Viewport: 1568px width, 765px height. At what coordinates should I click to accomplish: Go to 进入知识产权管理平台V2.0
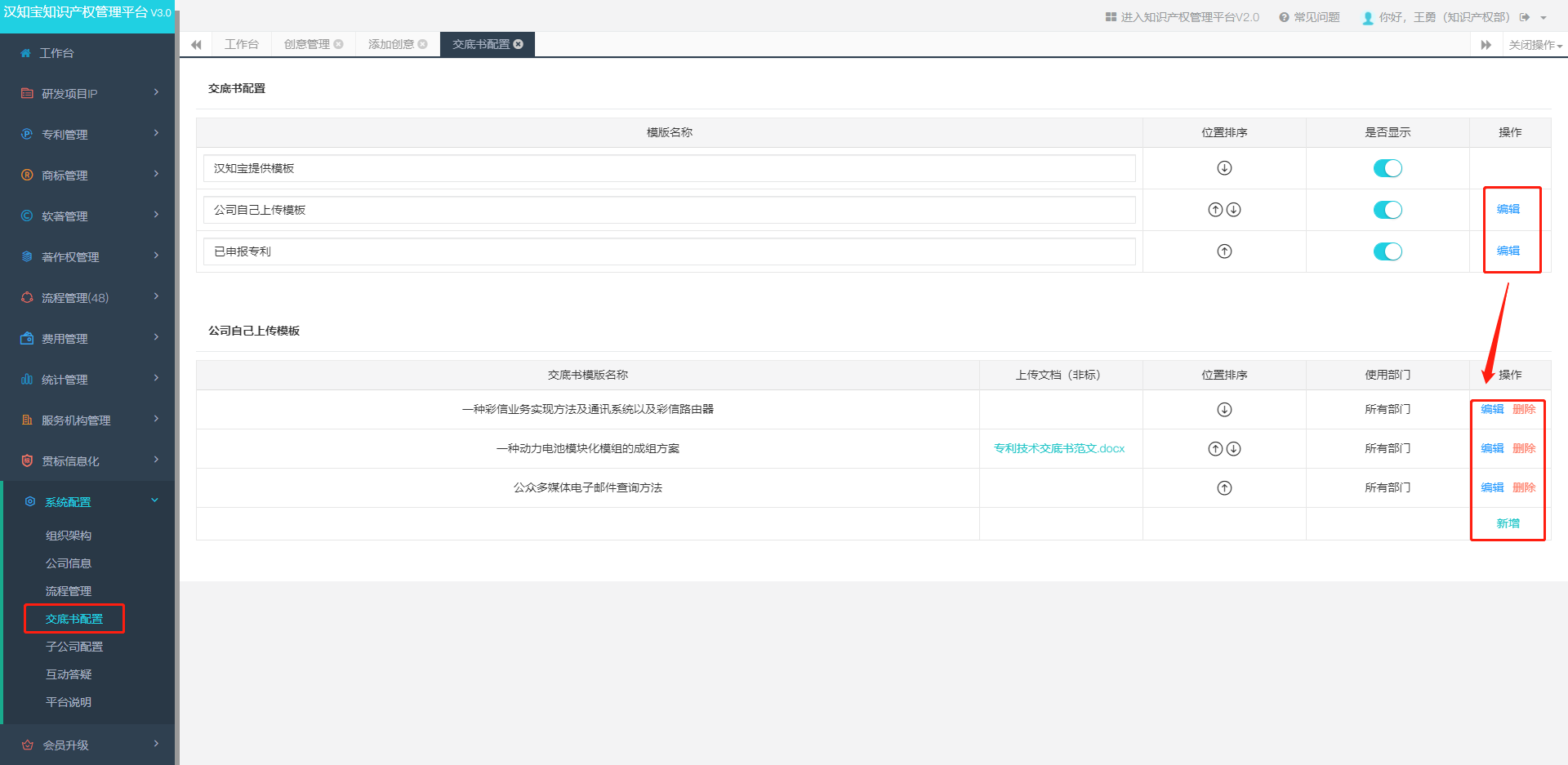coord(1183,17)
